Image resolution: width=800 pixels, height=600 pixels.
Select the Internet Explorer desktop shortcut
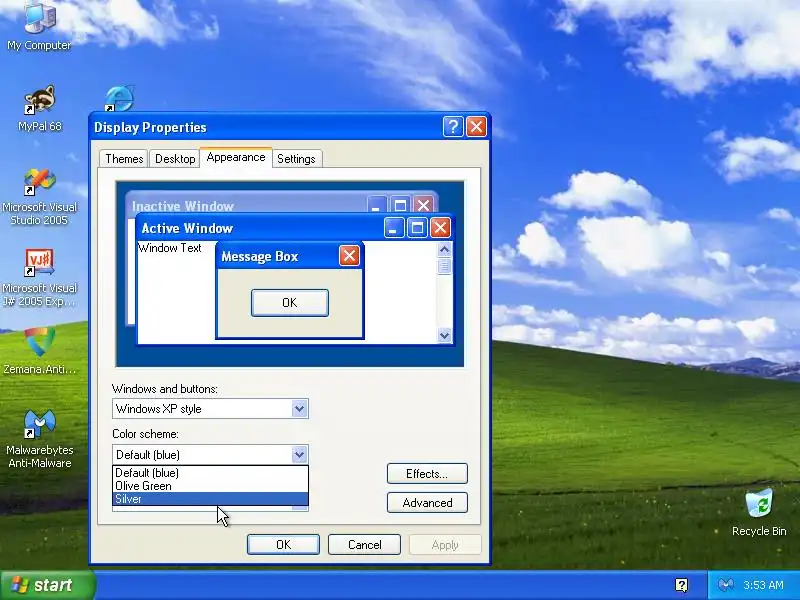[119, 98]
